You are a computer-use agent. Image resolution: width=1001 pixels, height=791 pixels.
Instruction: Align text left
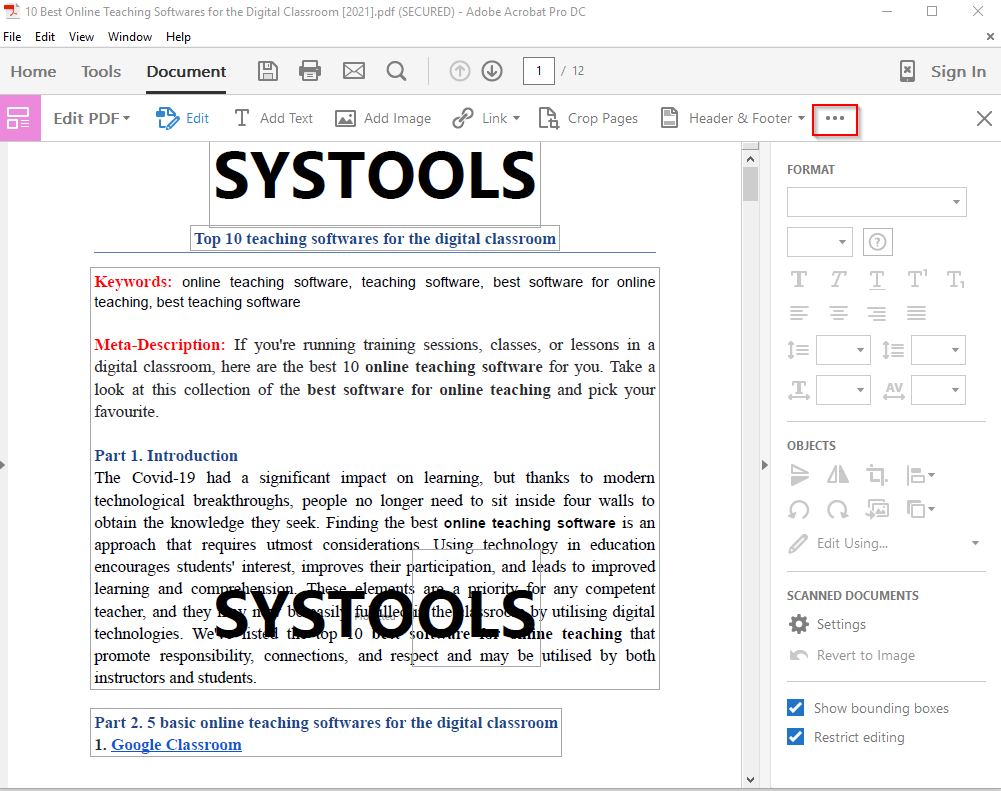[799, 313]
